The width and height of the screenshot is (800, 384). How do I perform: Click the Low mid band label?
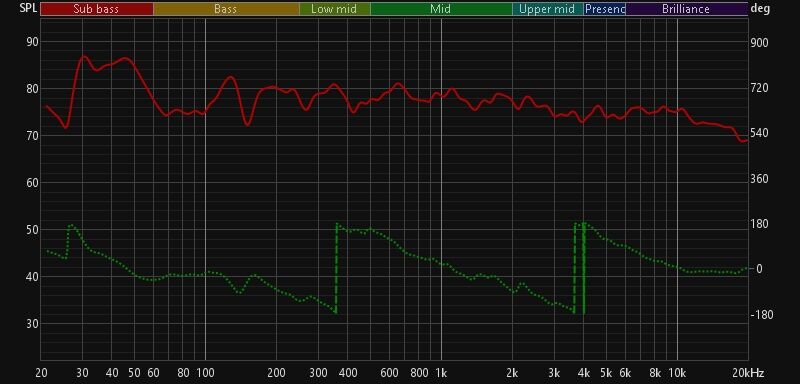tap(335, 9)
